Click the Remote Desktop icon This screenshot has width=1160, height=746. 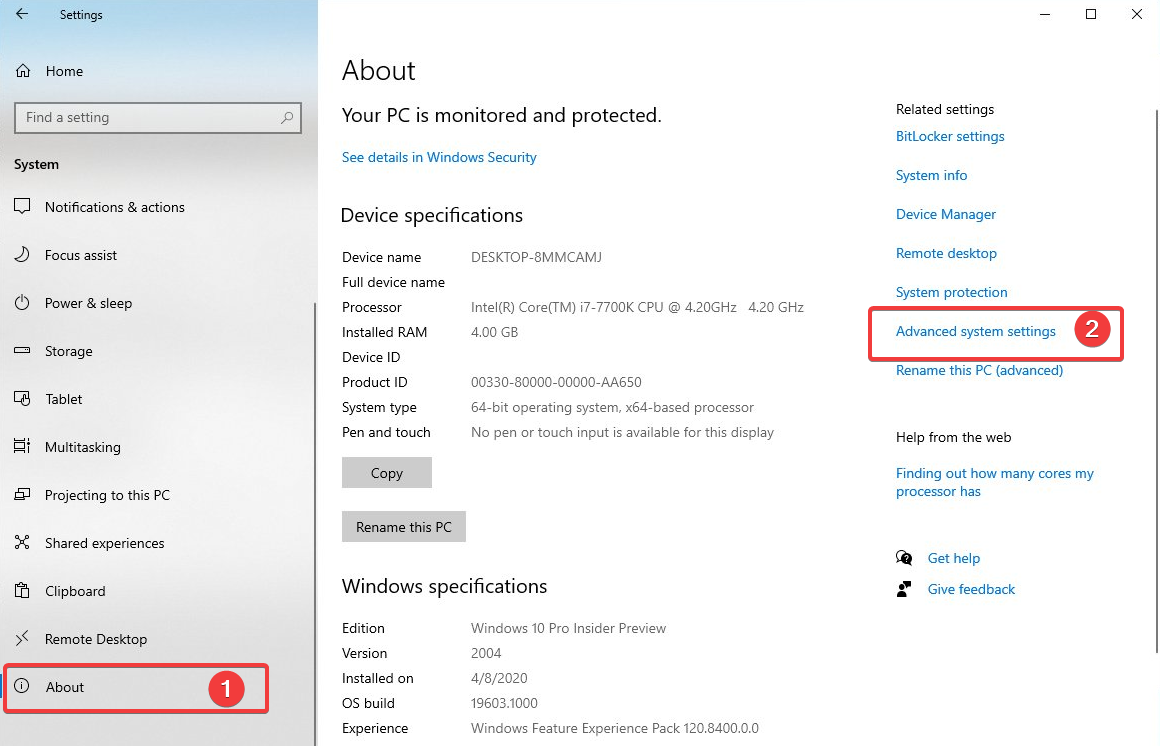pyautogui.click(x=22, y=638)
